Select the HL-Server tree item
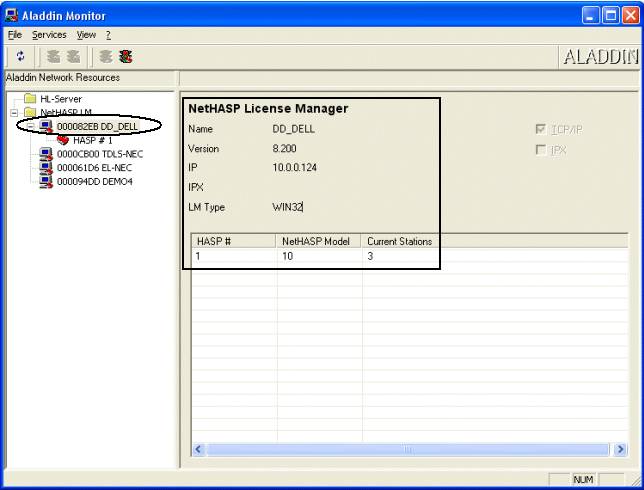This screenshot has width=644, height=490. [x=61, y=99]
